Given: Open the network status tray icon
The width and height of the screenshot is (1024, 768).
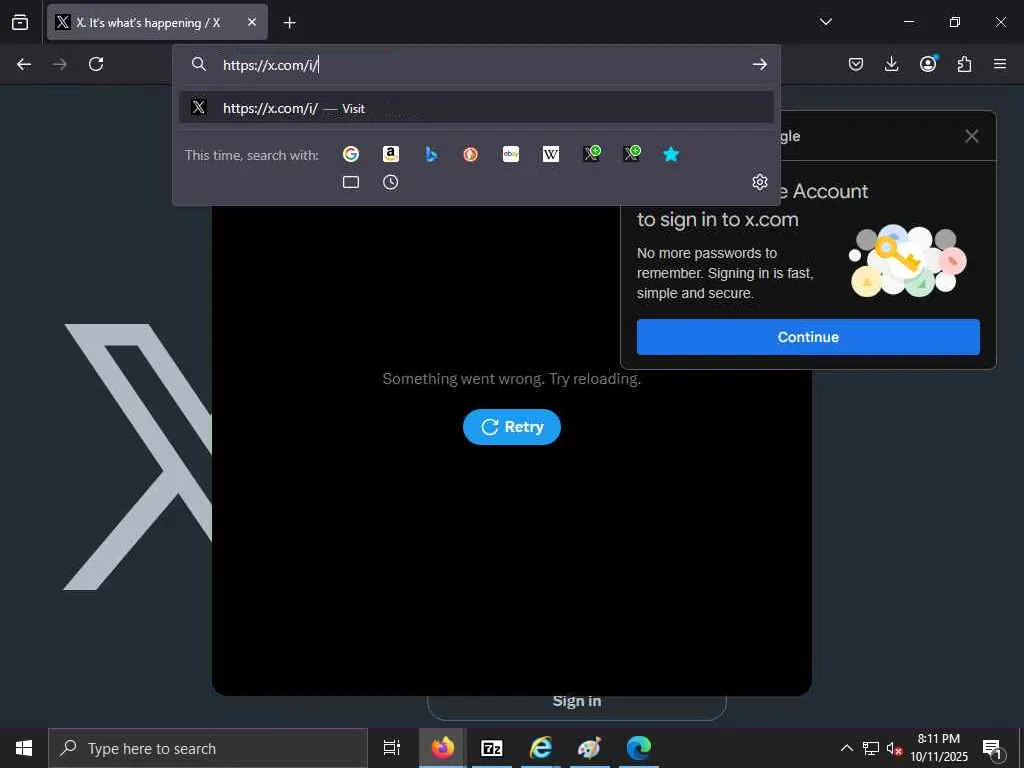Looking at the screenshot, I should (871, 748).
